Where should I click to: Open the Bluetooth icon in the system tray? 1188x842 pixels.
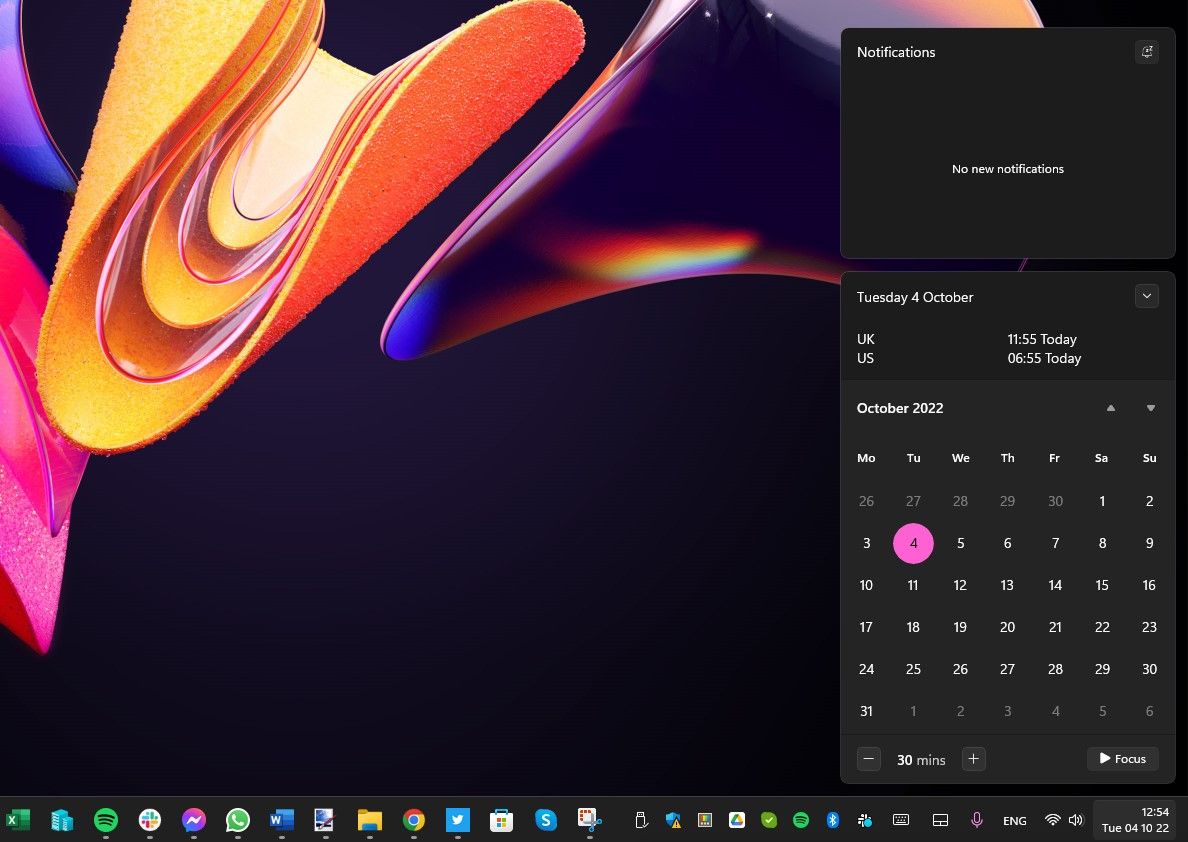click(x=831, y=819)
